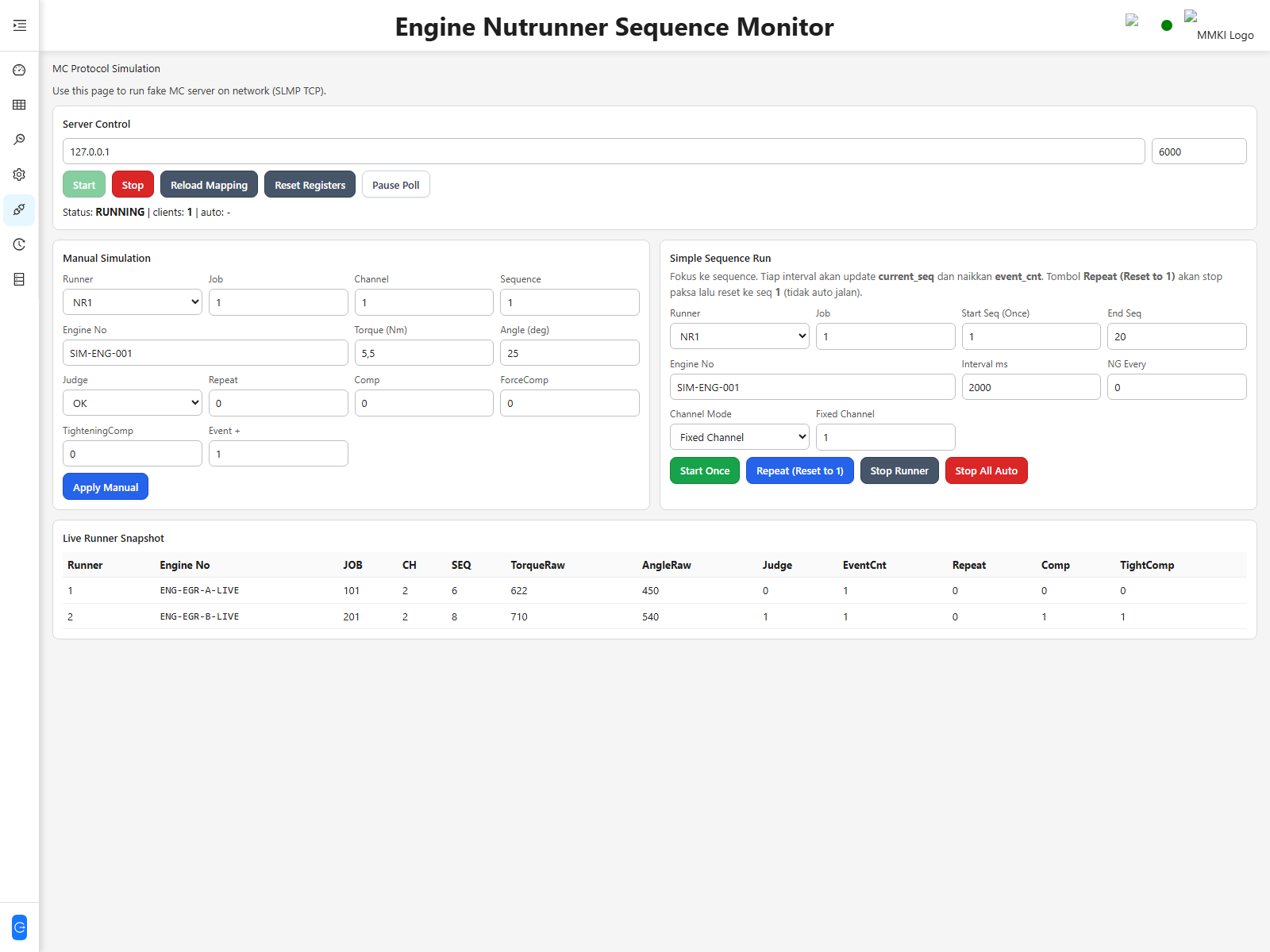Click the blue logout icon at sidebar bottom

pos(19,927)
